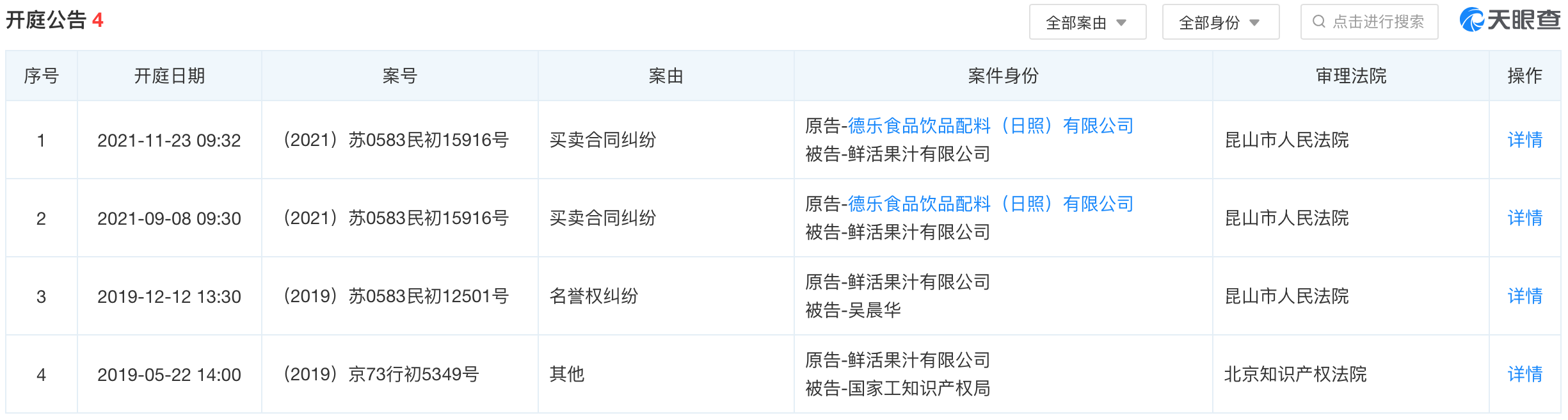Click the Tianyancha logo icon
1568x420 pixels.
(x=1472, y=20)
